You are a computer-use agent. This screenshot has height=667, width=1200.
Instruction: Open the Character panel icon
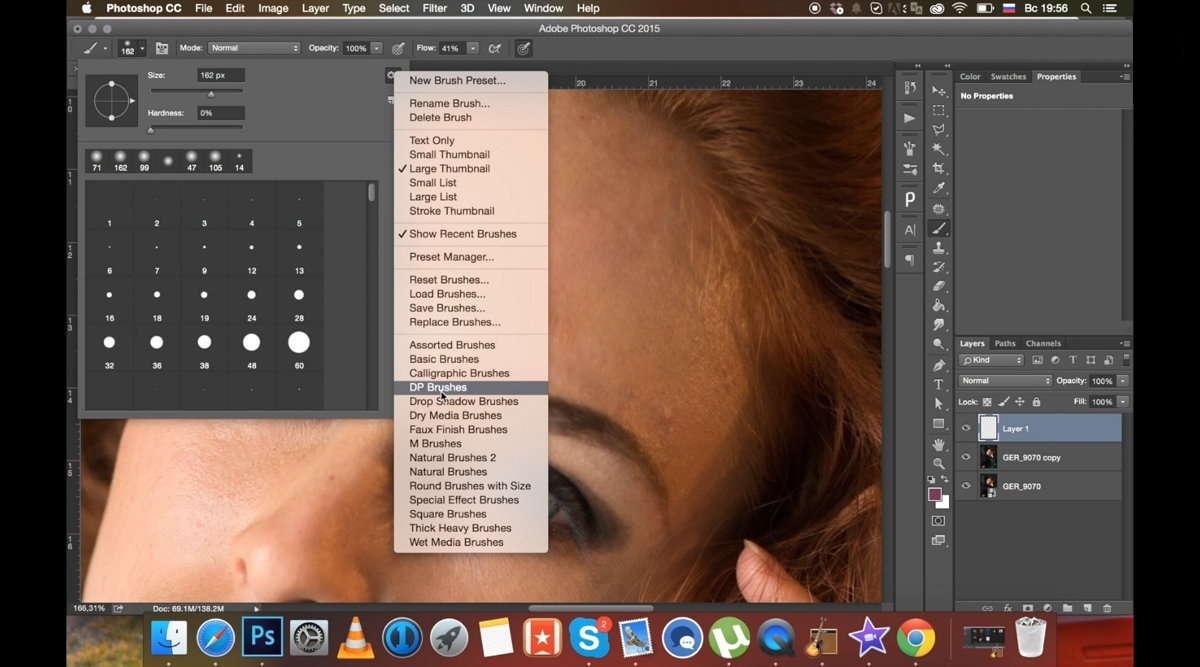click(909, 230)
